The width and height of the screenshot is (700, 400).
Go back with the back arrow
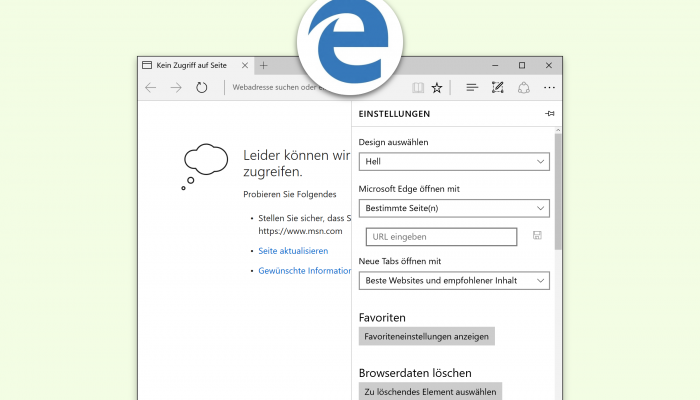[x=150, y=88]
